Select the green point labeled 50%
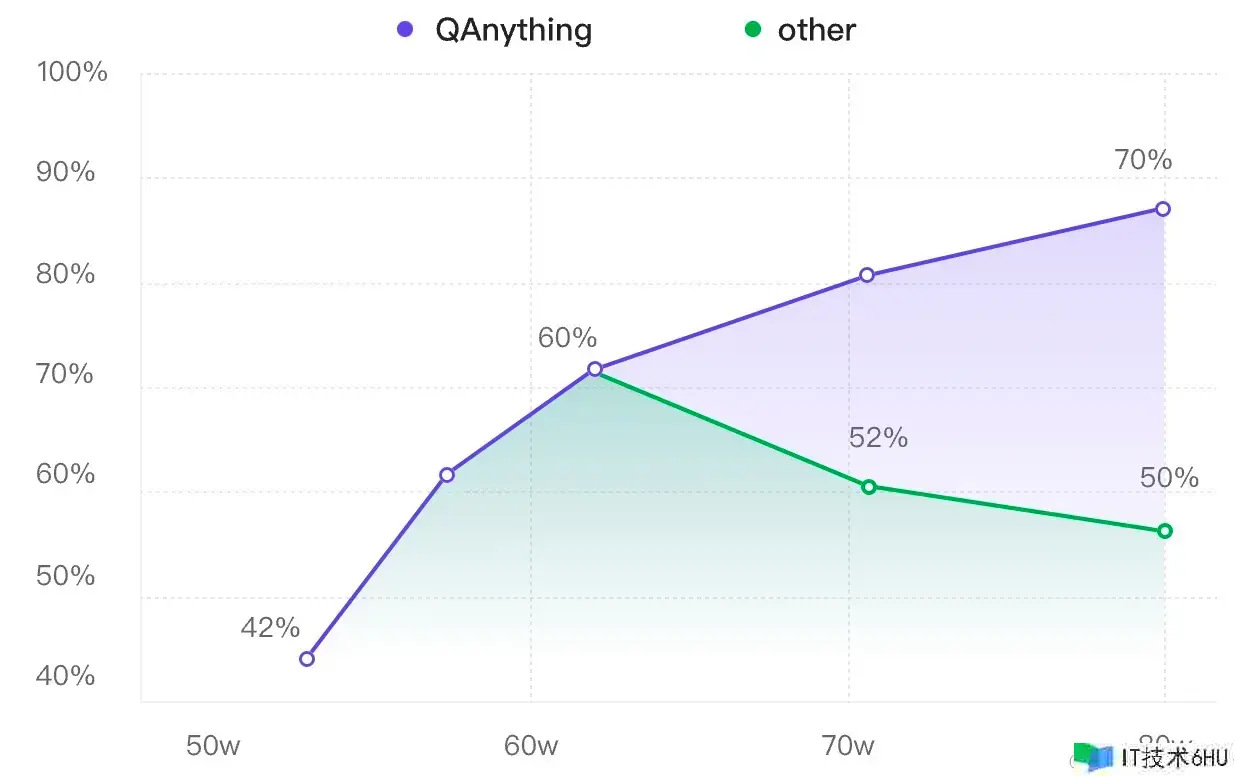1235x776 pixels. tap(1165, 531)
